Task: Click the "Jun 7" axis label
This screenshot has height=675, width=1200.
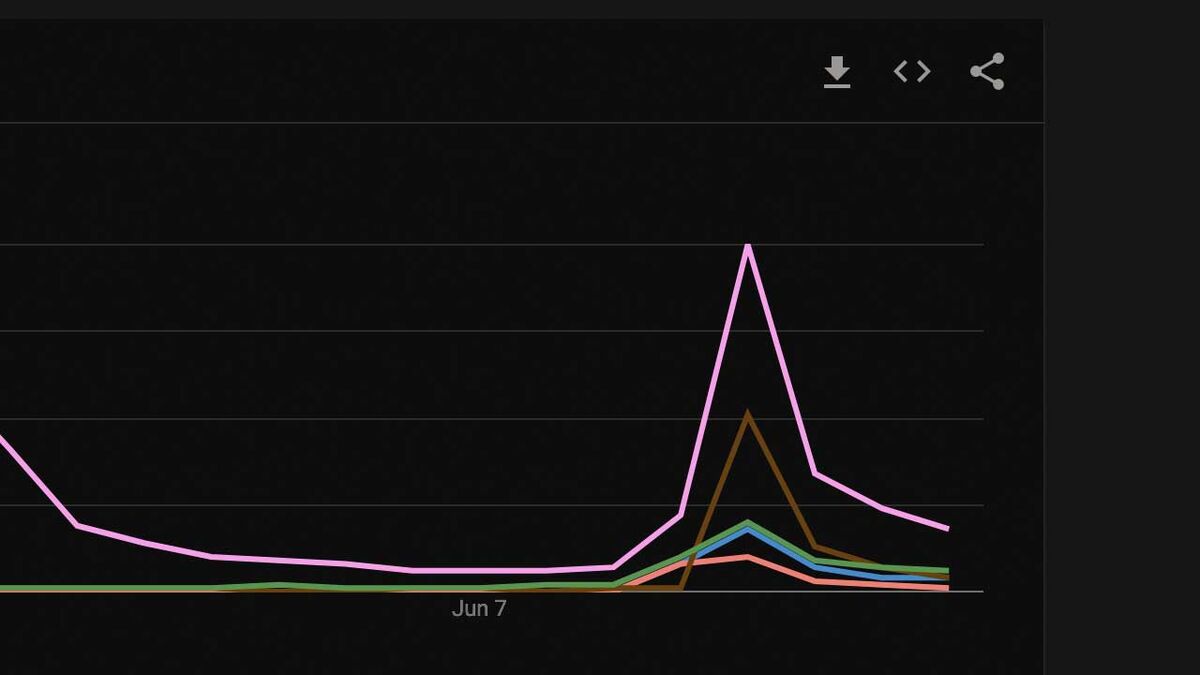Action: [x=479, y=608]
